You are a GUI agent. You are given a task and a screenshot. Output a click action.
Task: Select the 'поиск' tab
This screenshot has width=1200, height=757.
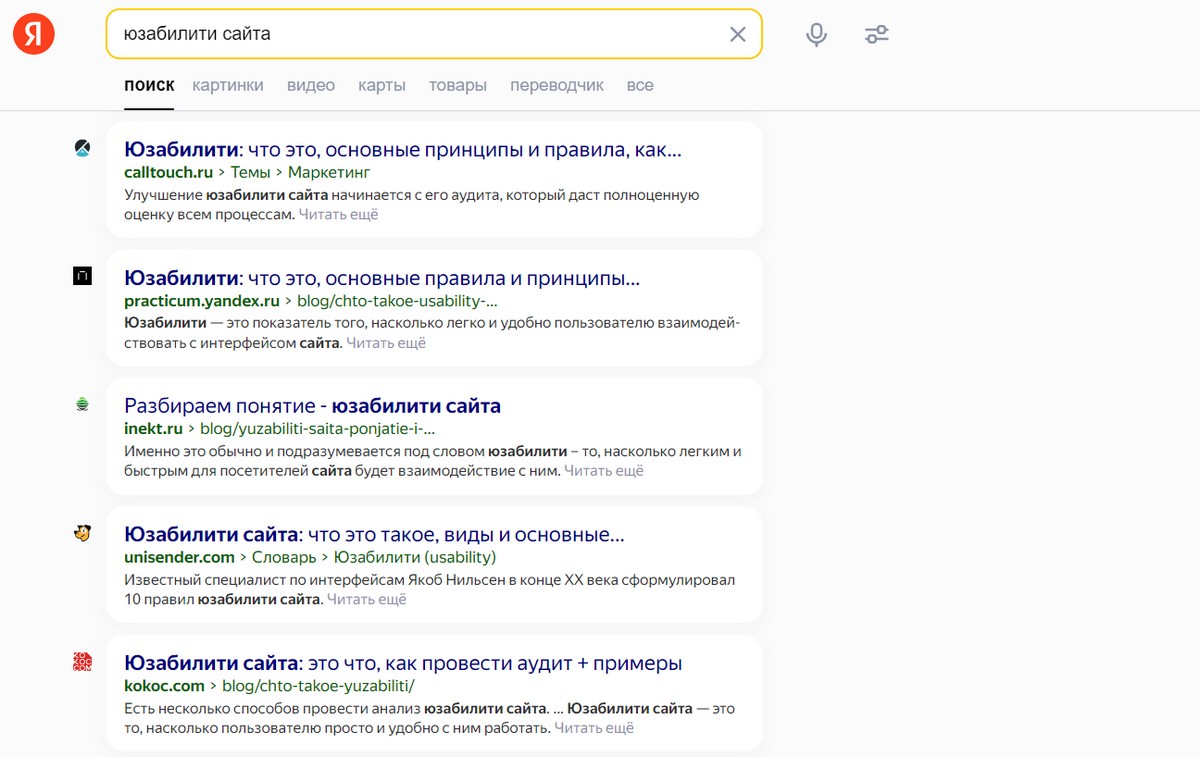[x=149, y=85]
